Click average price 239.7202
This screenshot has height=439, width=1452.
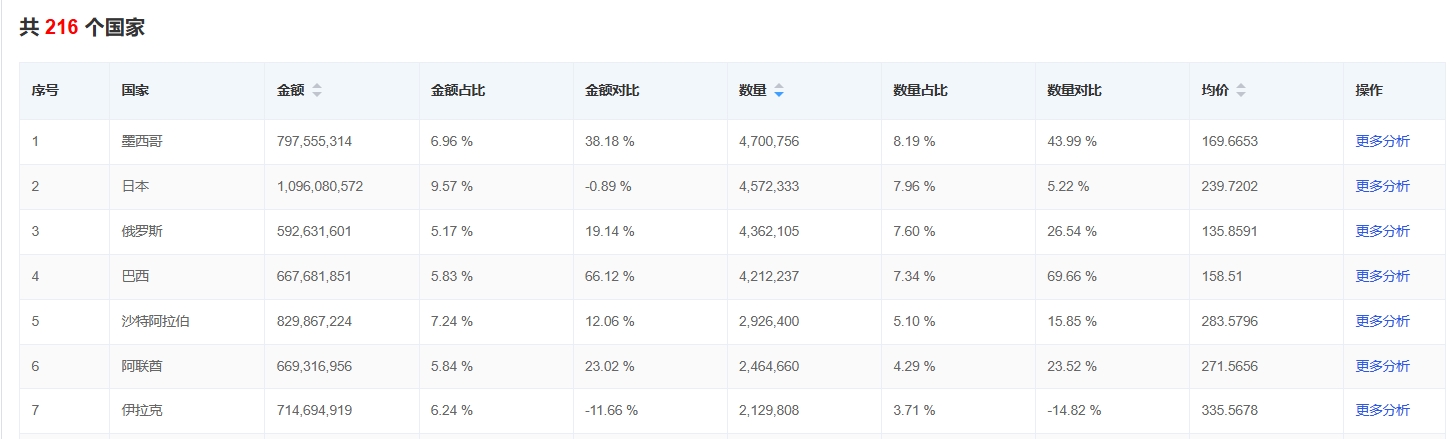coord(1230,186)
